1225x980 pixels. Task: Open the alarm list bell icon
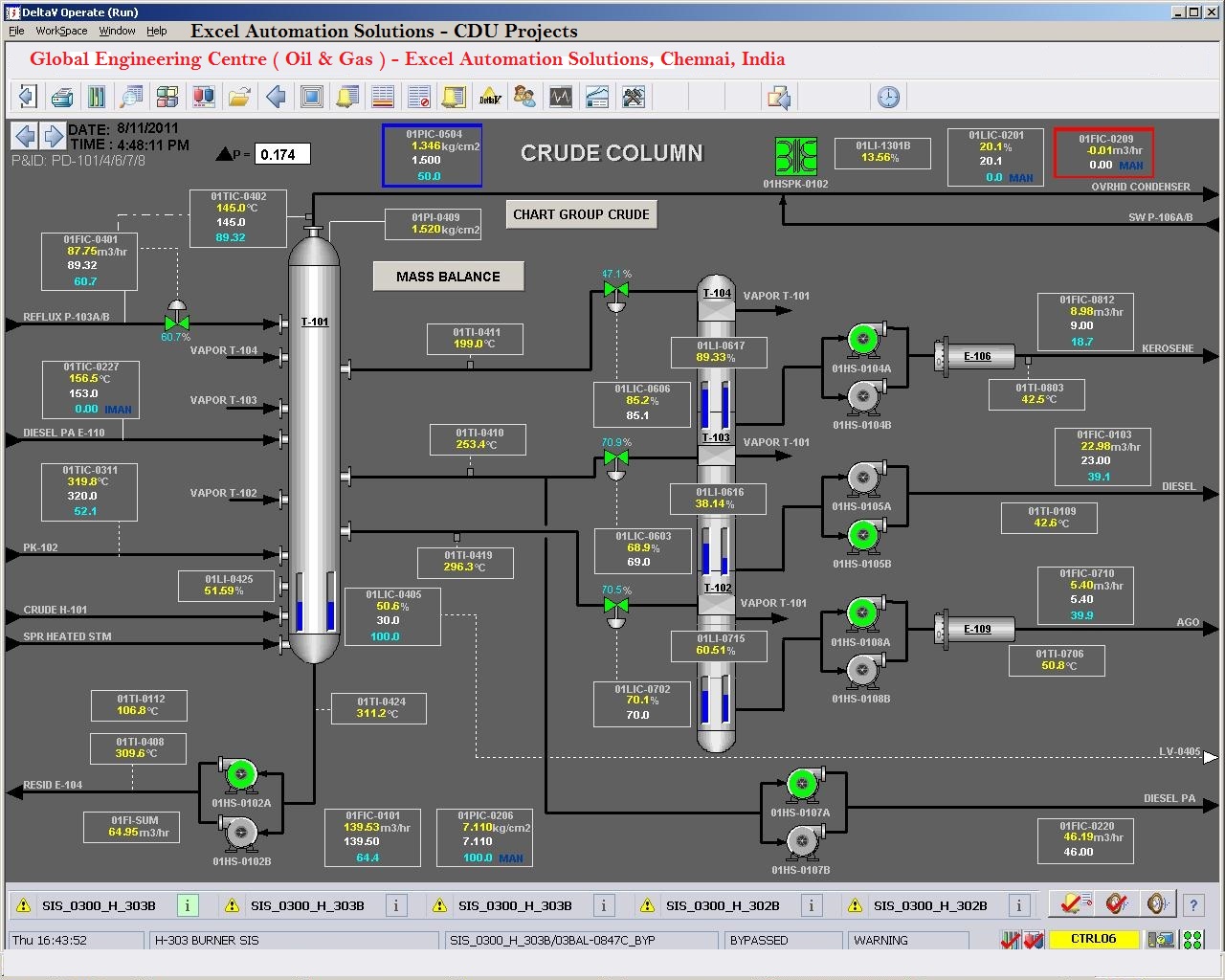[346, 97]
